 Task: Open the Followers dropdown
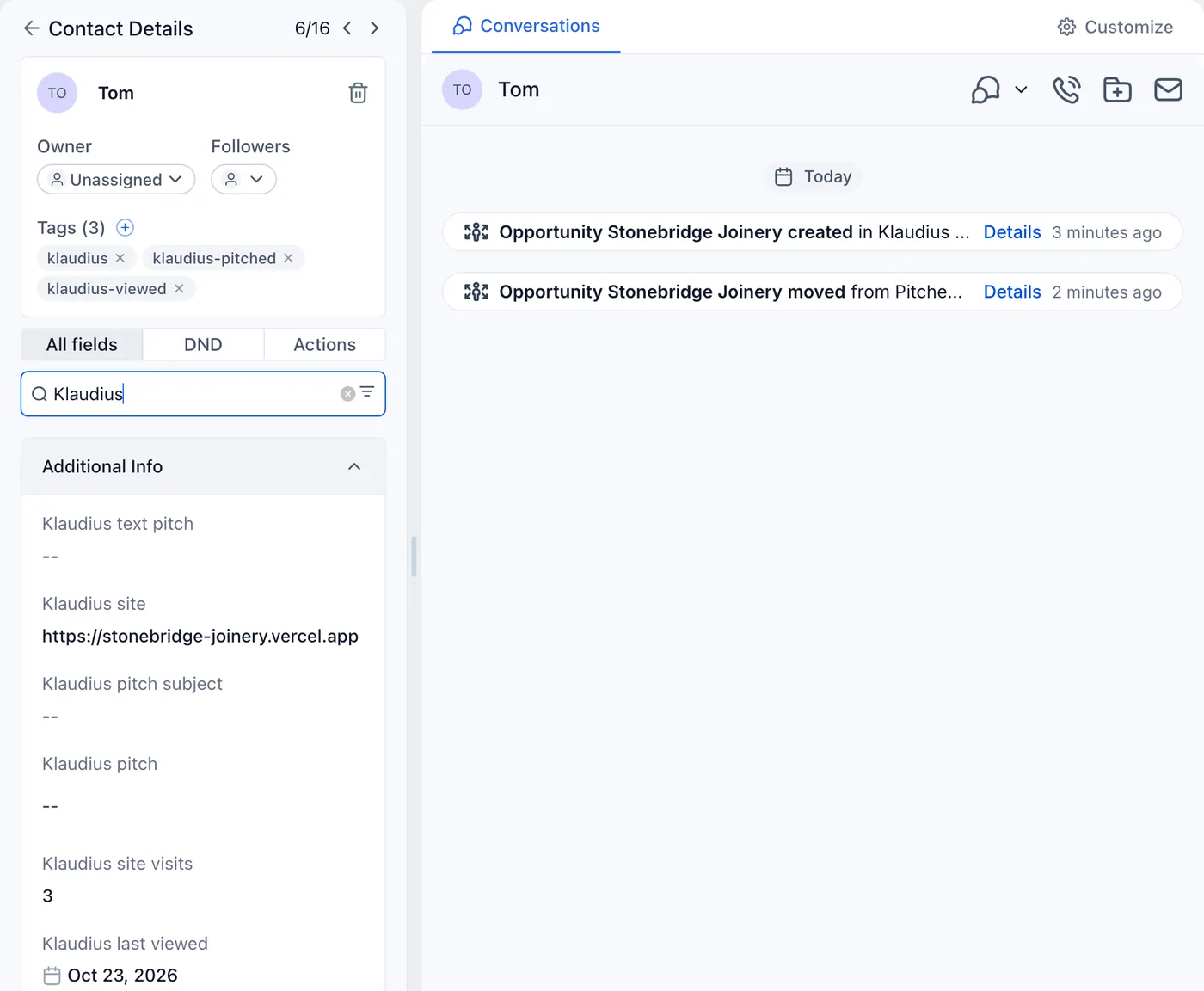243,180
